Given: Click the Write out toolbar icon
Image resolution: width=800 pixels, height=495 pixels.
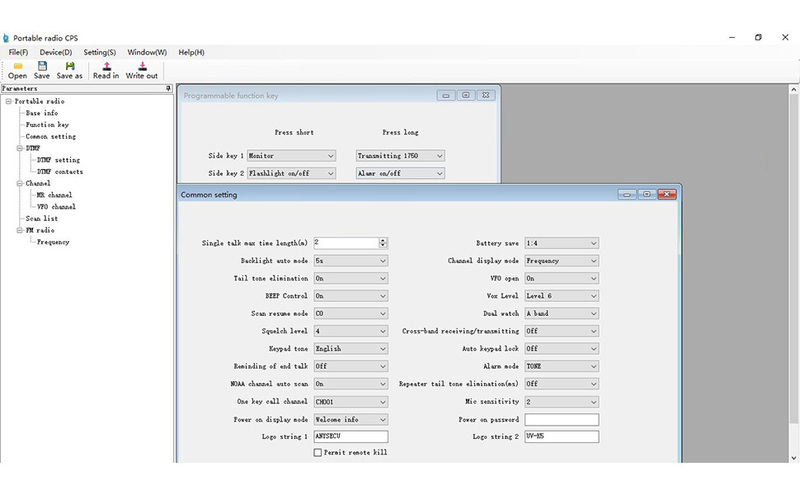Looking at the screenshot, I should click(142, 66).
